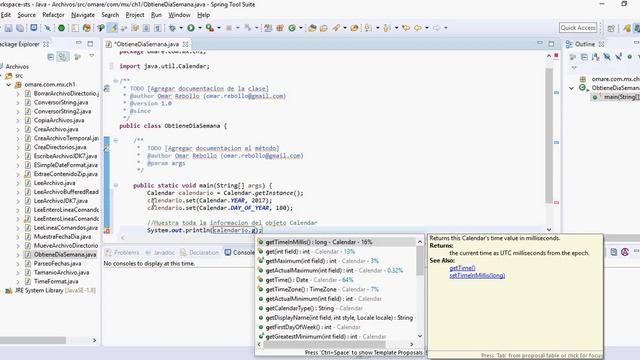This screenshot has width=640, height=360.
Task: Click the Open Type toolbar icon
Action: pyautogui.click(x=312, y=28)
